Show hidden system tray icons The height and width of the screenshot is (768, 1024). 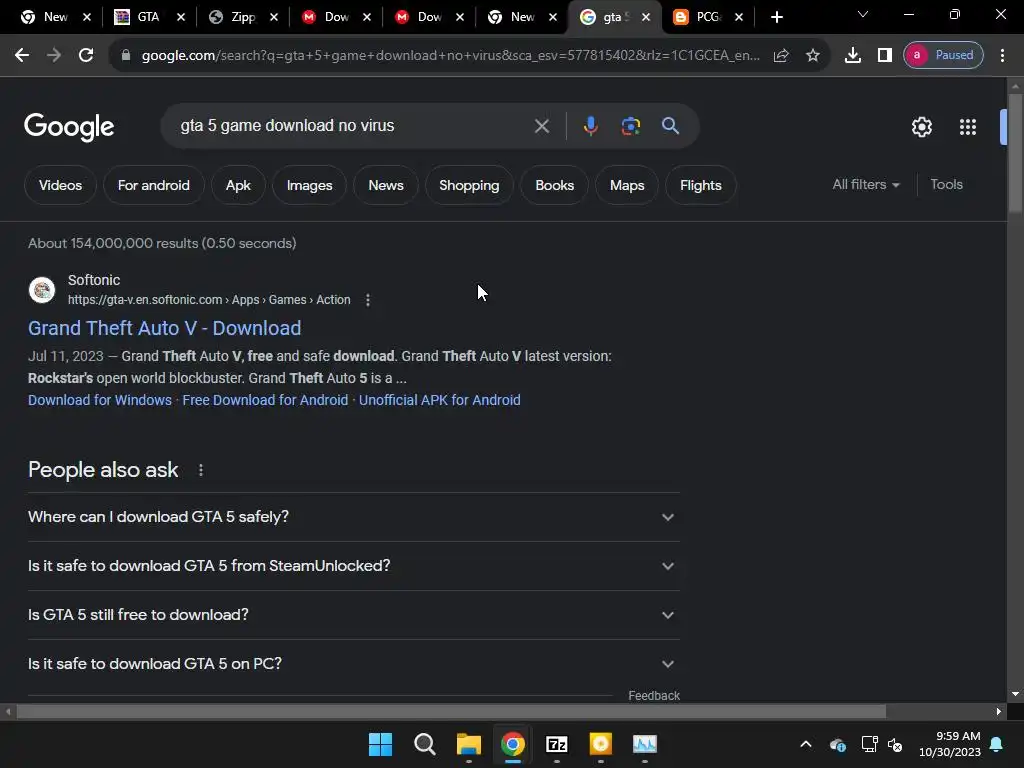[806, 744]
